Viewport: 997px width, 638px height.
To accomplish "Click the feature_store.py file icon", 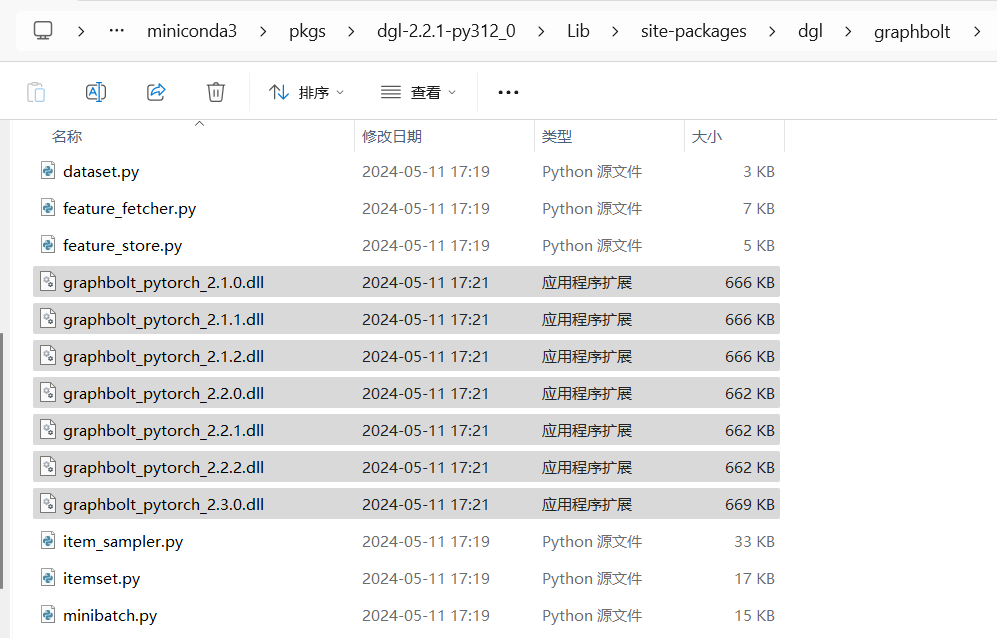I will 48,244.
